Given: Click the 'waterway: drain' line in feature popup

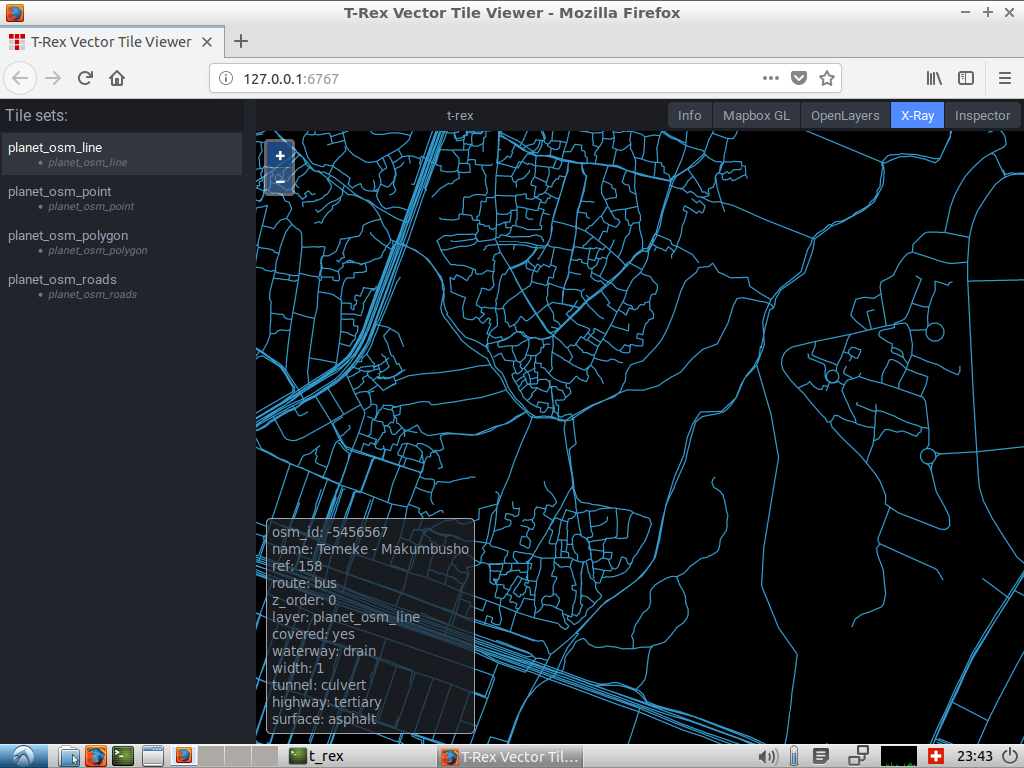Looking at the screenshot, I should pyautogui.click(x=324, y=651).
